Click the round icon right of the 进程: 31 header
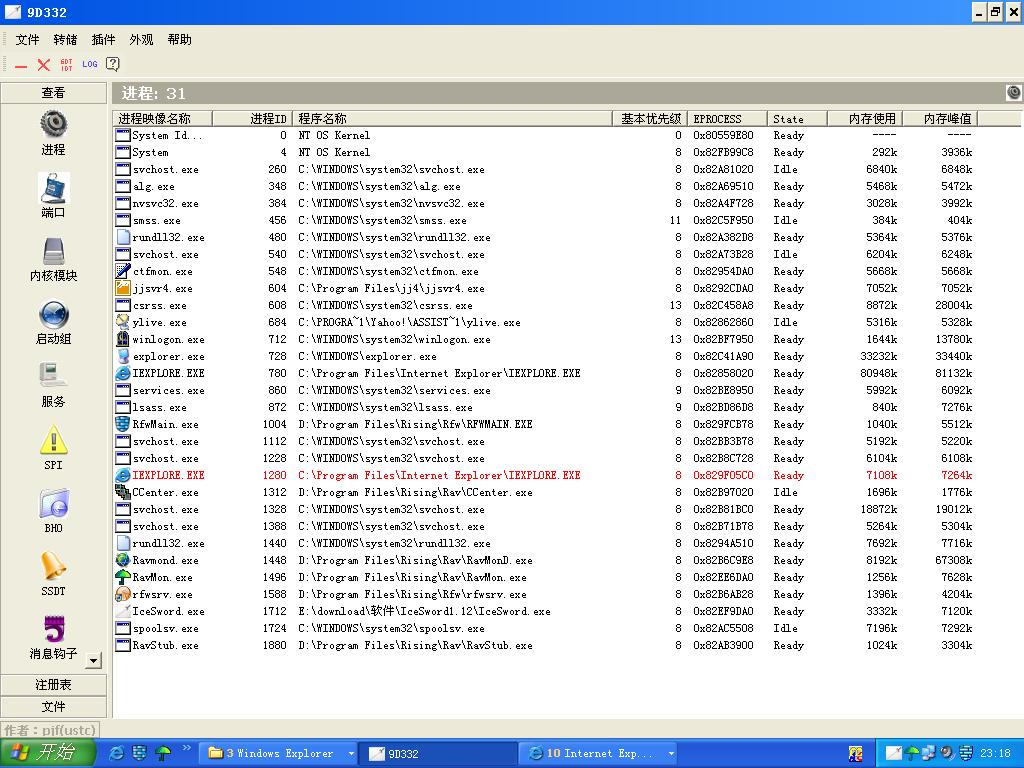The height and width of the screenshot is (768, 1024). (x=1014, y=93)
